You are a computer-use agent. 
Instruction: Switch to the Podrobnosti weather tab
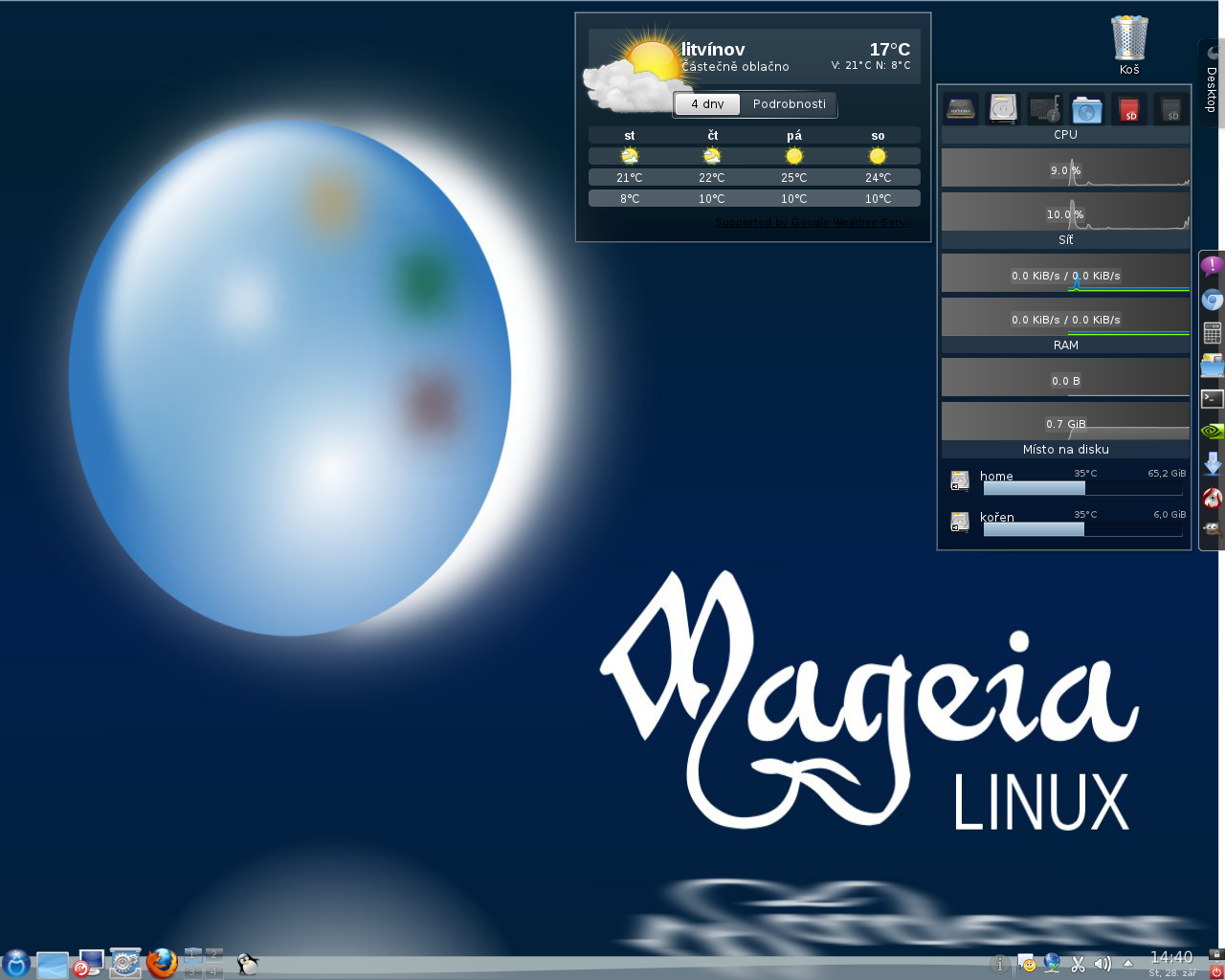click(789, 103)
